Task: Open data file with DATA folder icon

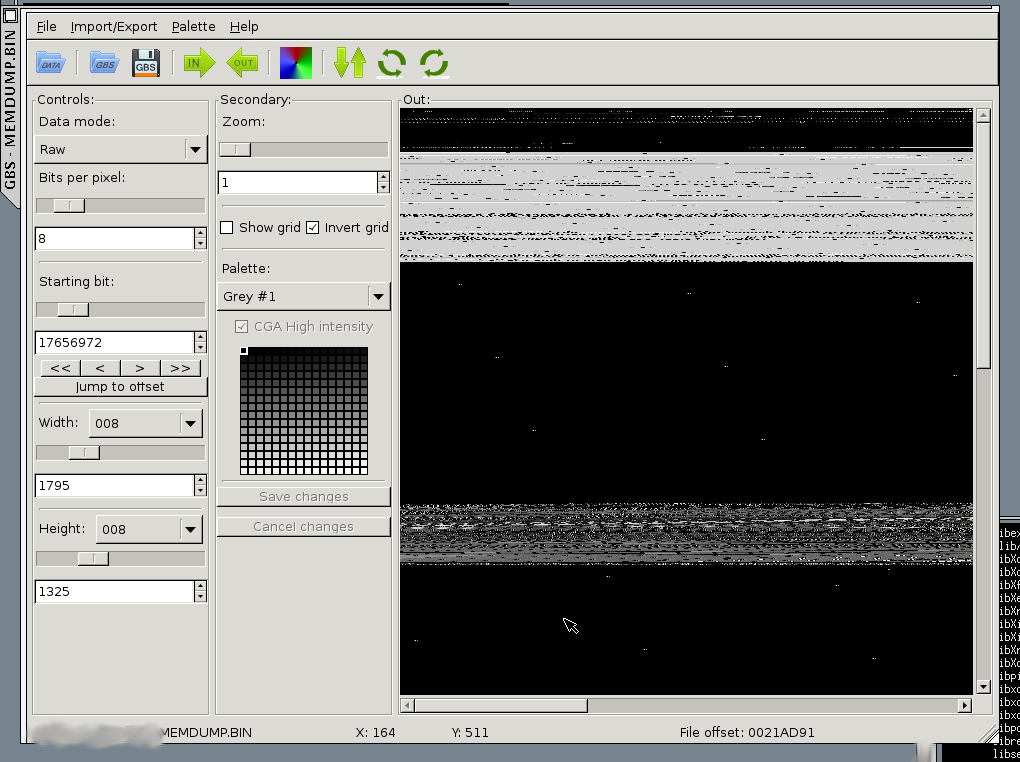Action: [50, 63]
